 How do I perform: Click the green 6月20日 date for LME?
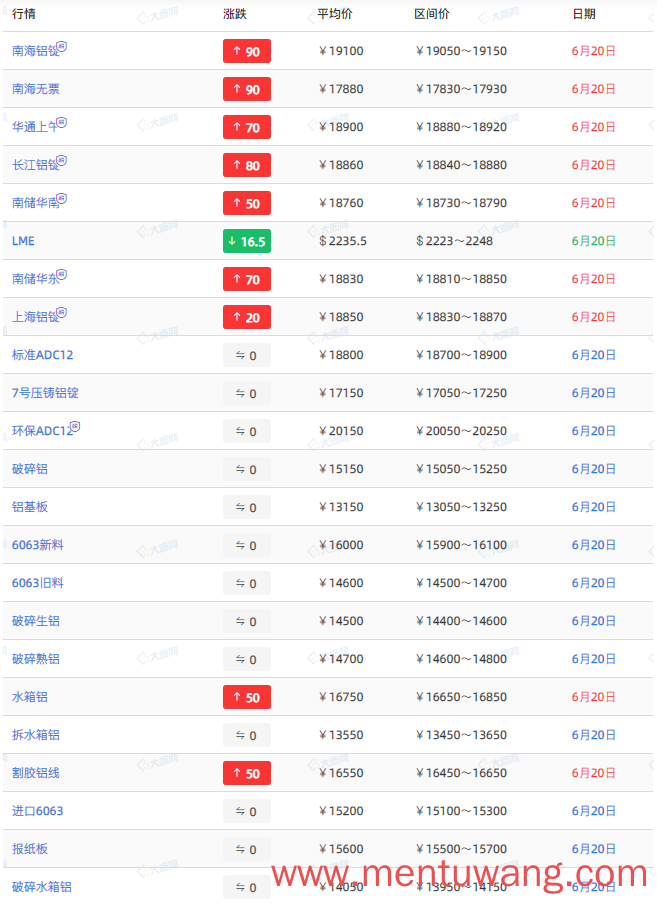coord(594,242)
